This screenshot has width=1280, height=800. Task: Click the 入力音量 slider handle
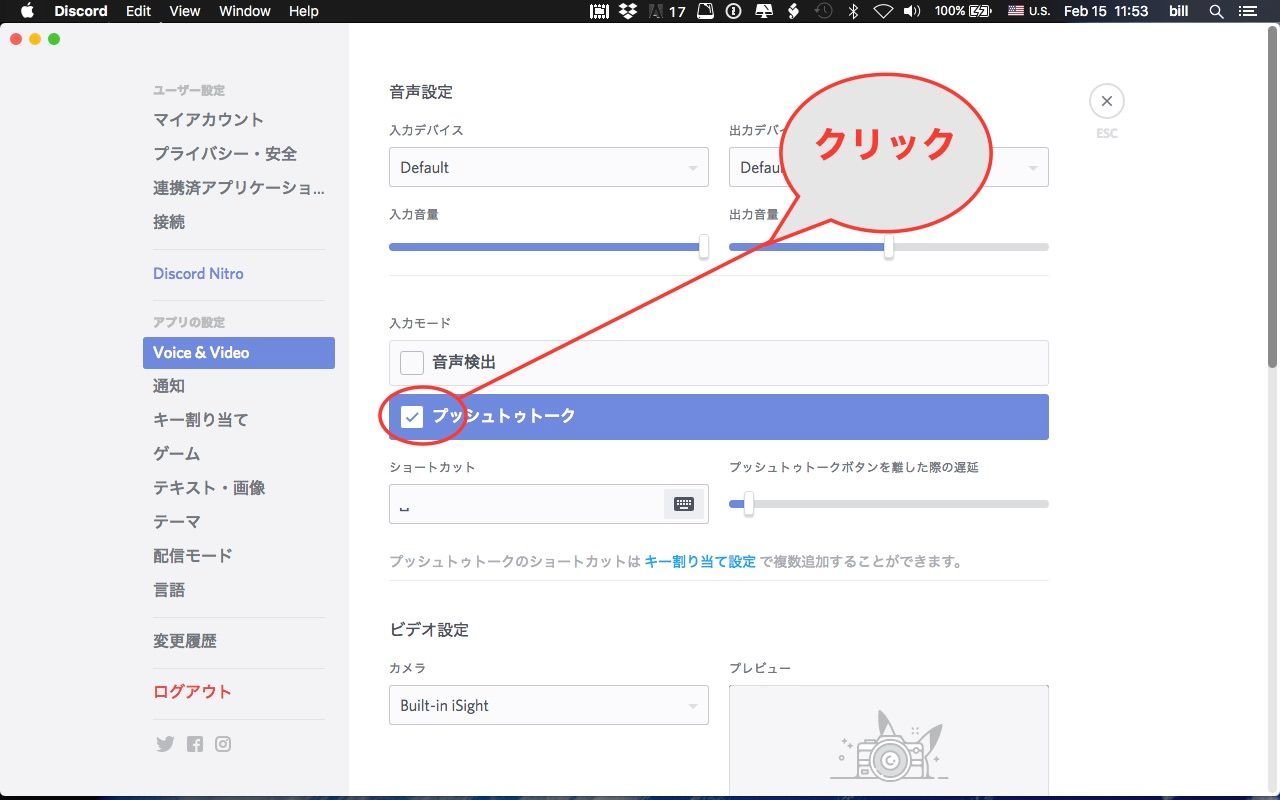click(x=704, y=247)
